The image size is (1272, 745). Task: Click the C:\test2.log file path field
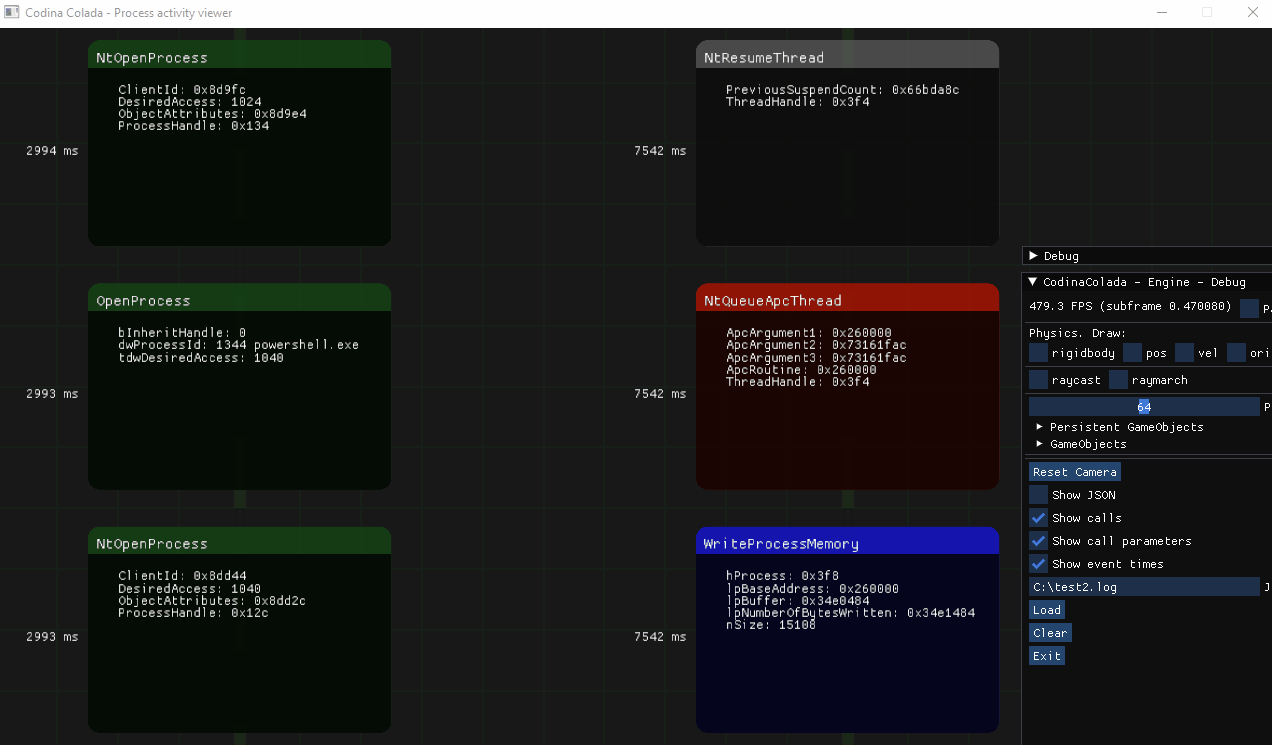1144,587
